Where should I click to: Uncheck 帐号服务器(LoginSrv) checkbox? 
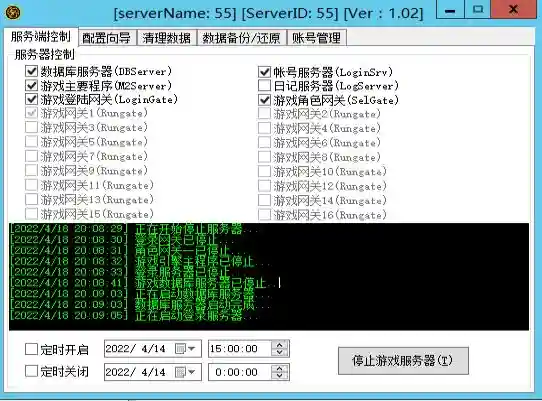[264, 72]
